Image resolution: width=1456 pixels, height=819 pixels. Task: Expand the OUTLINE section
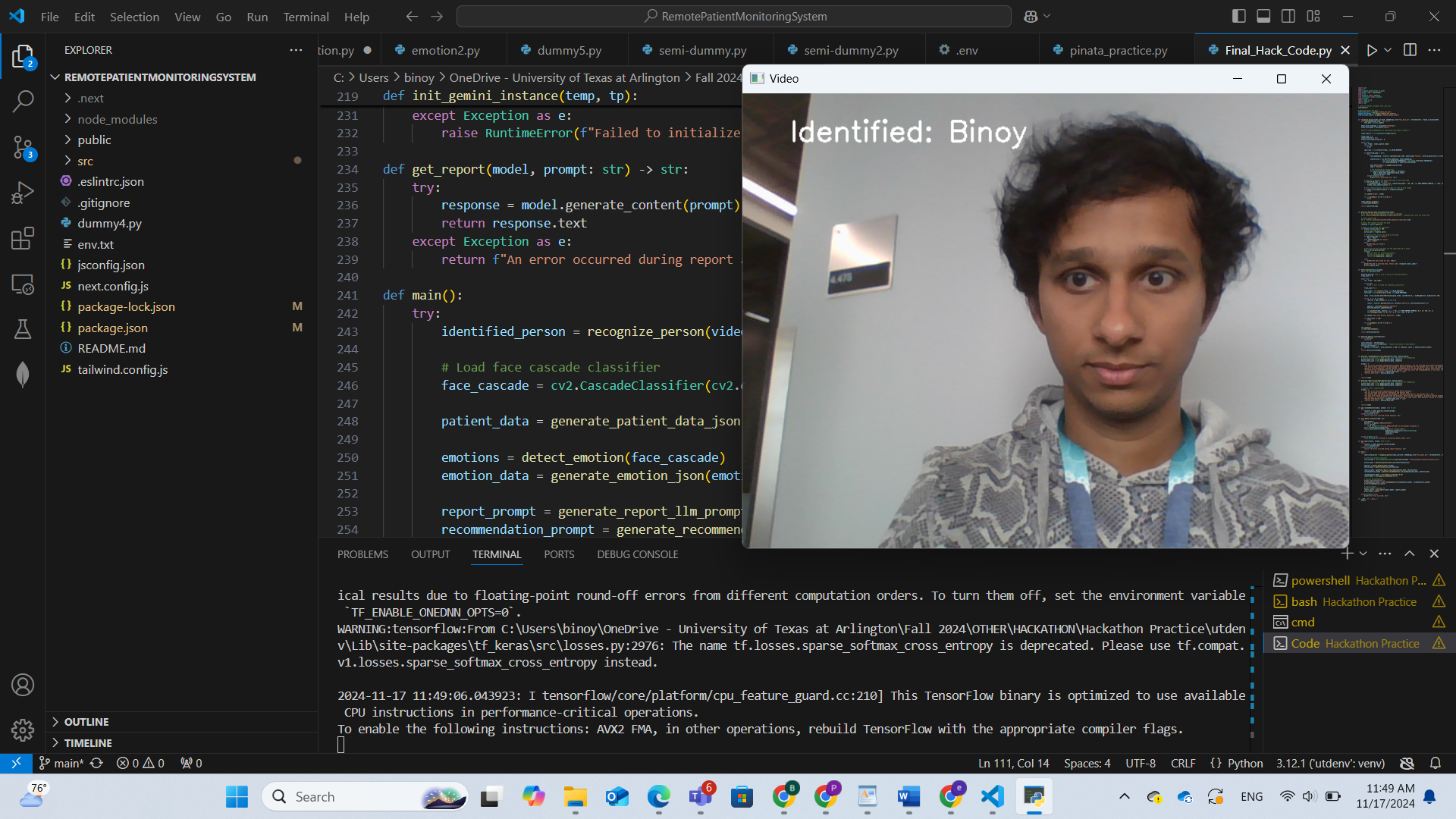(x=86, y=722)
